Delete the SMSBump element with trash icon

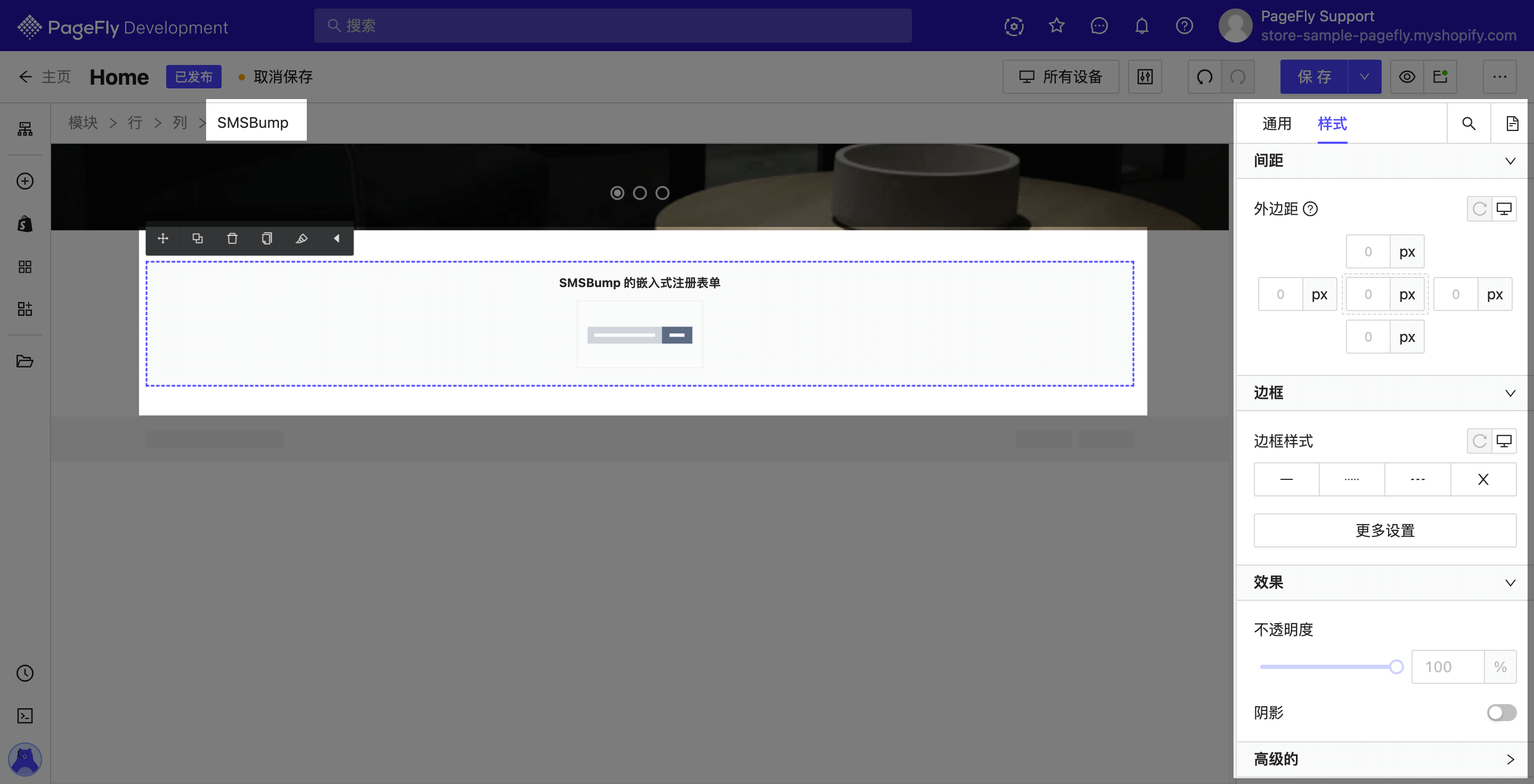tap(232, 239)
